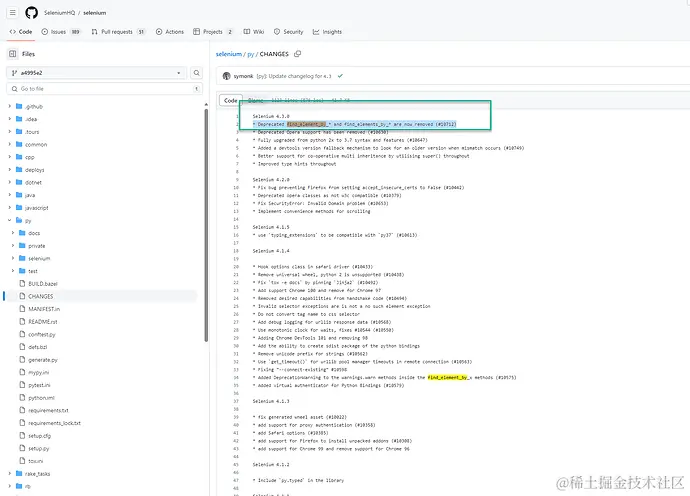Screen dimensions: 690x496
Task: Open the mypy.ini file icon
Action: click(x=22, y=372)
